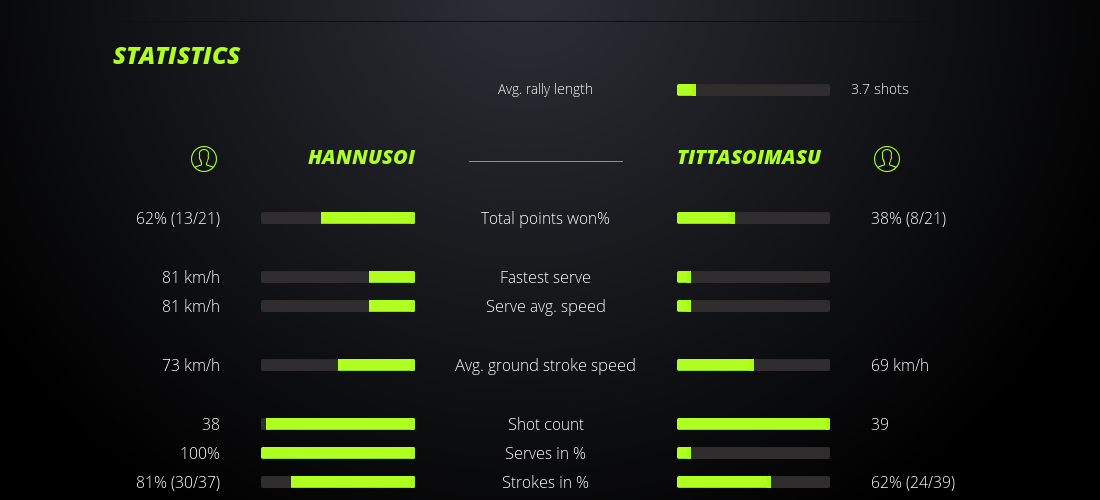Click HANNUSOI's Serves in % bar
1100x500 pixels.
338,453
